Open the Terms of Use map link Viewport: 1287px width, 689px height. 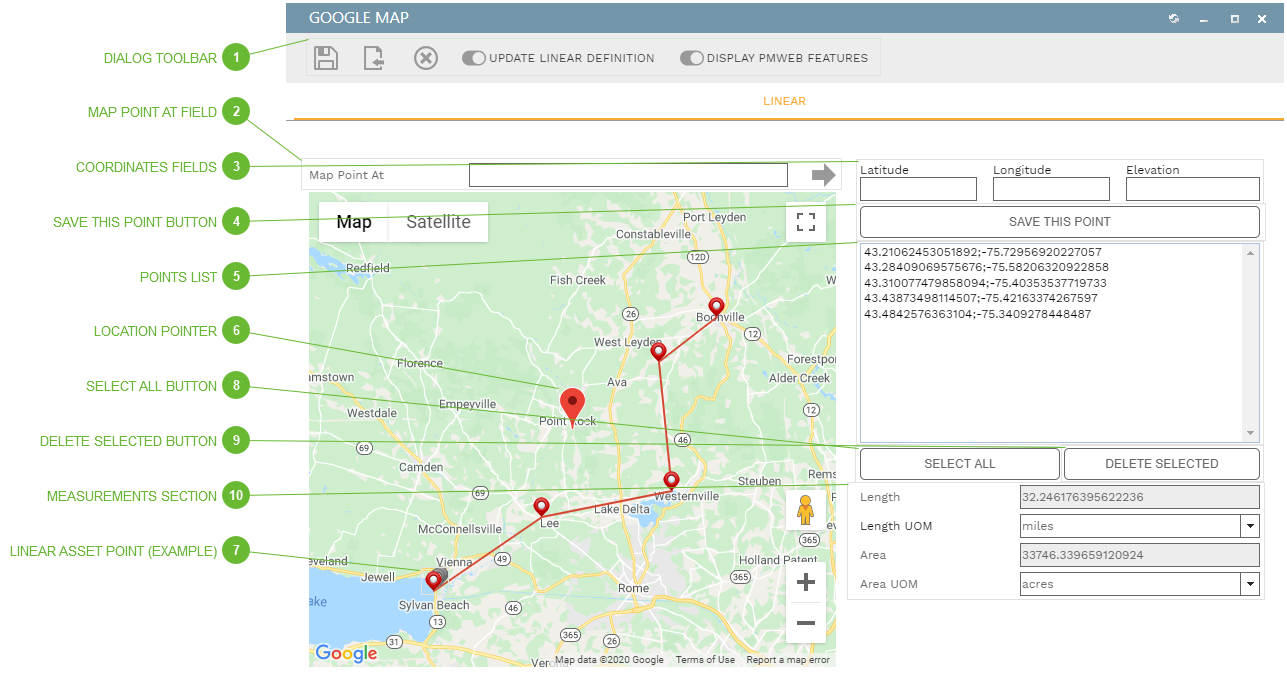705,660
